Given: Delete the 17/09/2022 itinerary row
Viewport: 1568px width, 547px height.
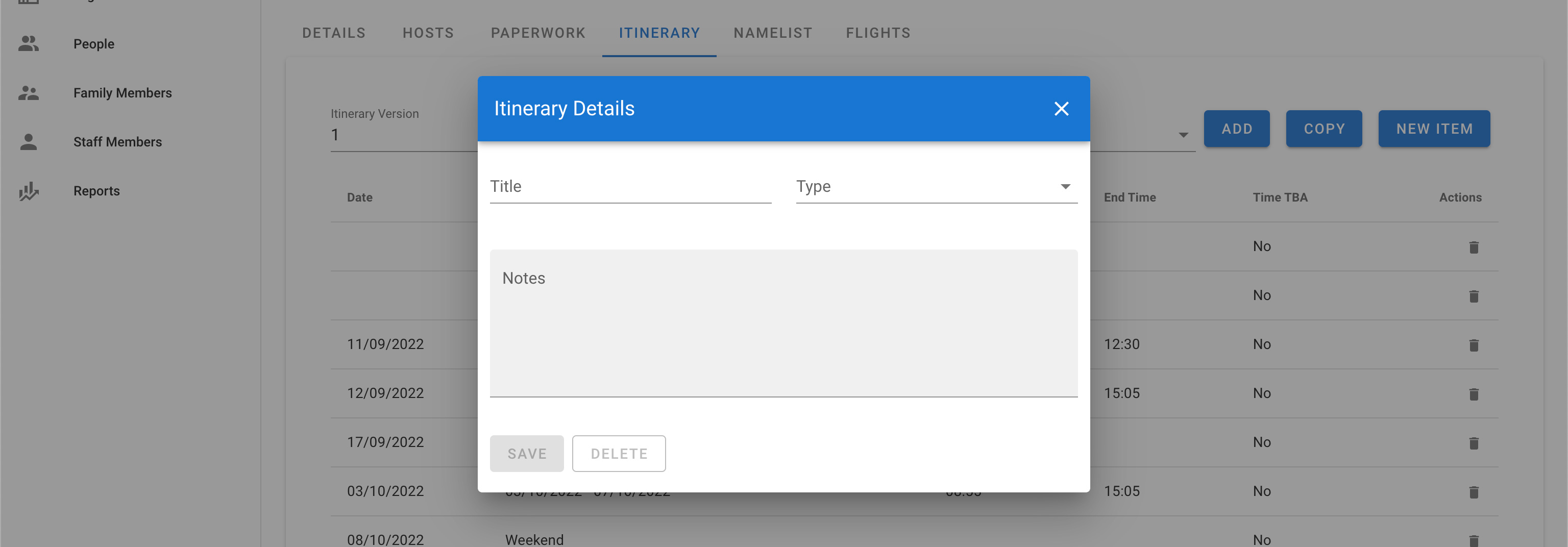Looking at the screenshot, I should [x=1473, y=443].
